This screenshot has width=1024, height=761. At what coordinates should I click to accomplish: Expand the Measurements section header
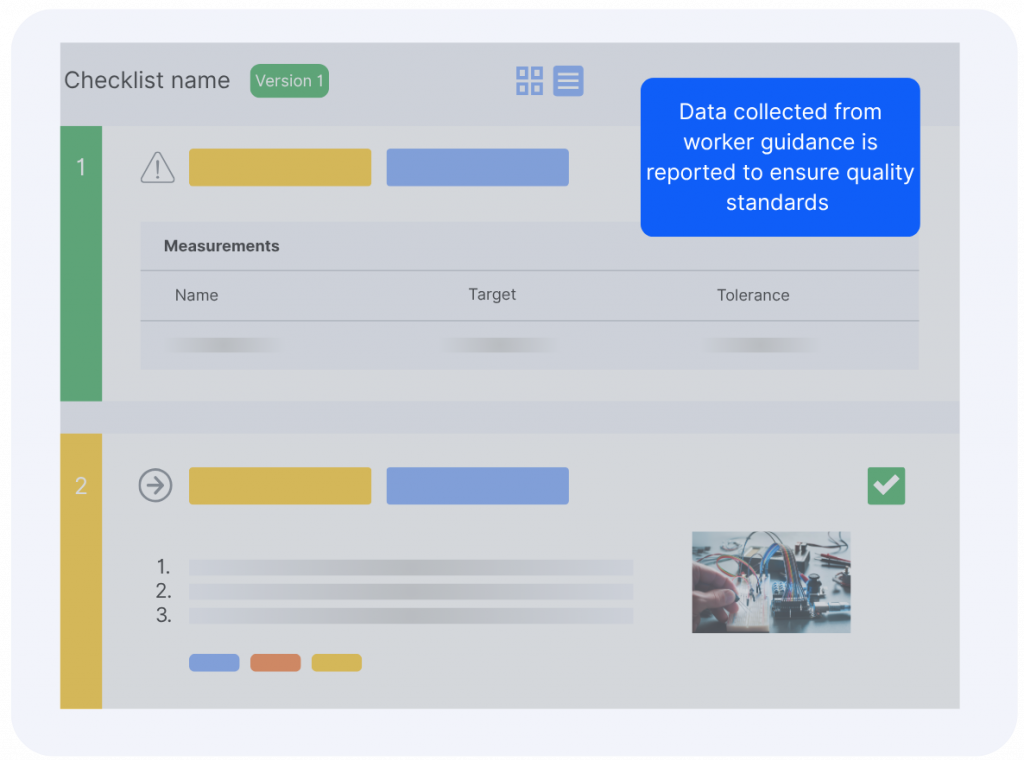(x=222, y=246)
